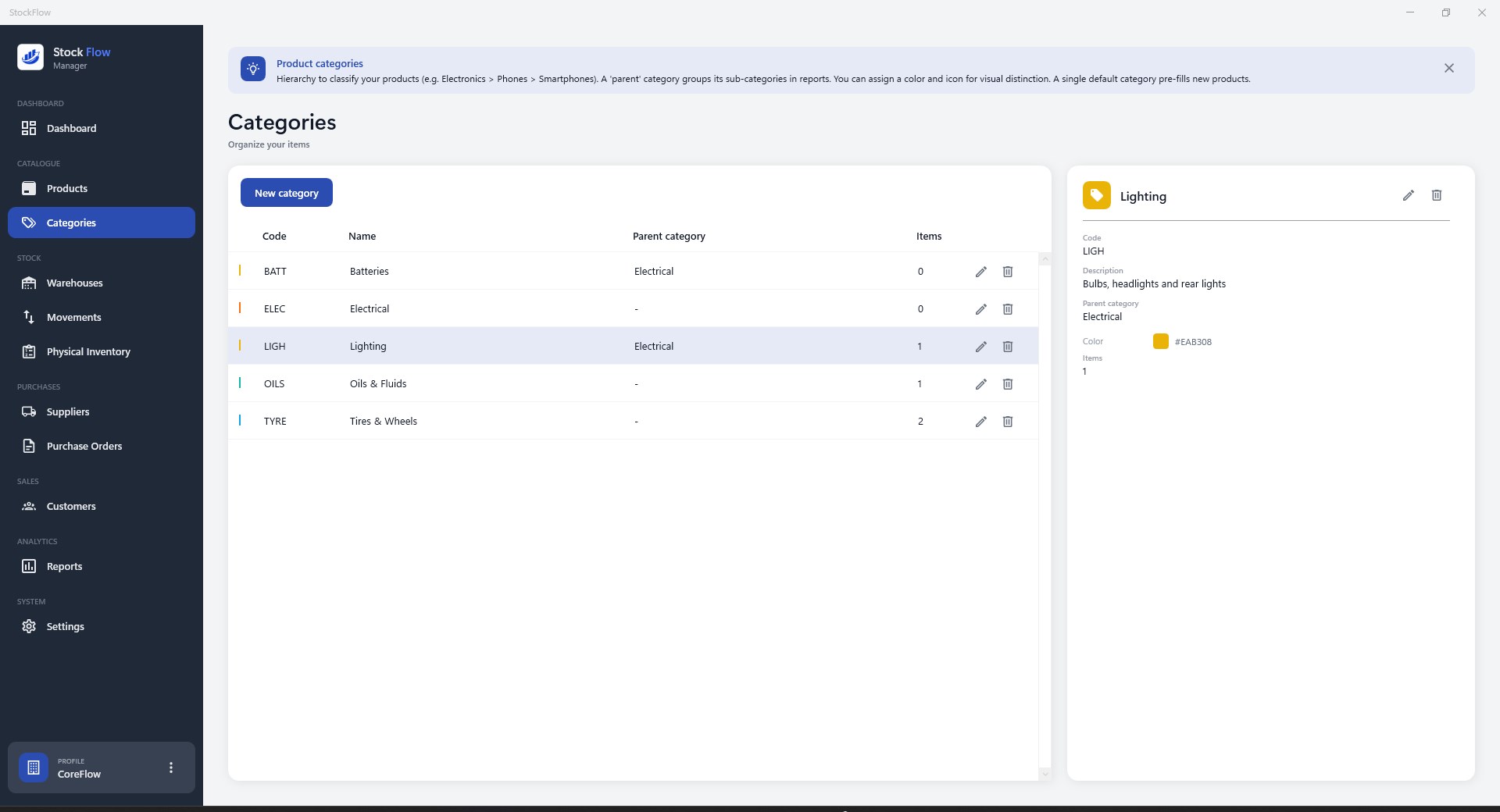Click the Movements arrows icon
Screen dimensions: 1500x812
29,317
